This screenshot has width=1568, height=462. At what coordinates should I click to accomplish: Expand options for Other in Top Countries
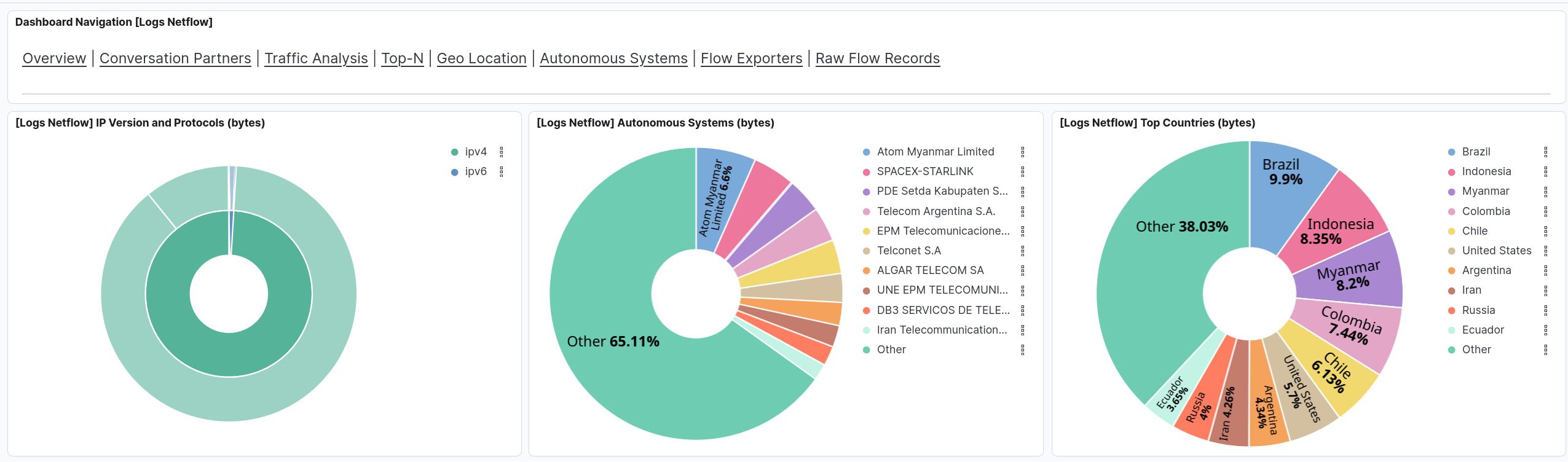click(1546, 350)
